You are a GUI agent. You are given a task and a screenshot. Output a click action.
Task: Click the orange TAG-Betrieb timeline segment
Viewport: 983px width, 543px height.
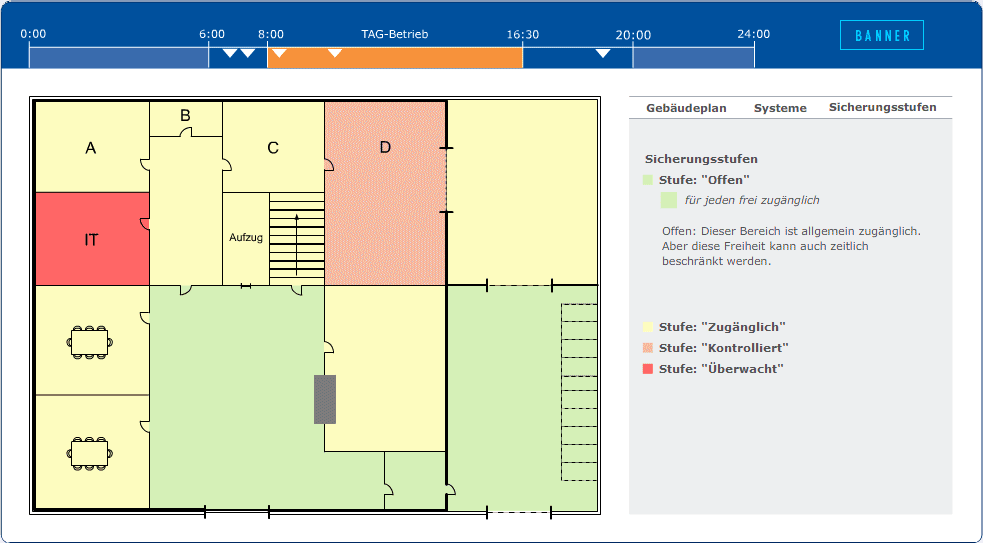(x=395, y=58)
